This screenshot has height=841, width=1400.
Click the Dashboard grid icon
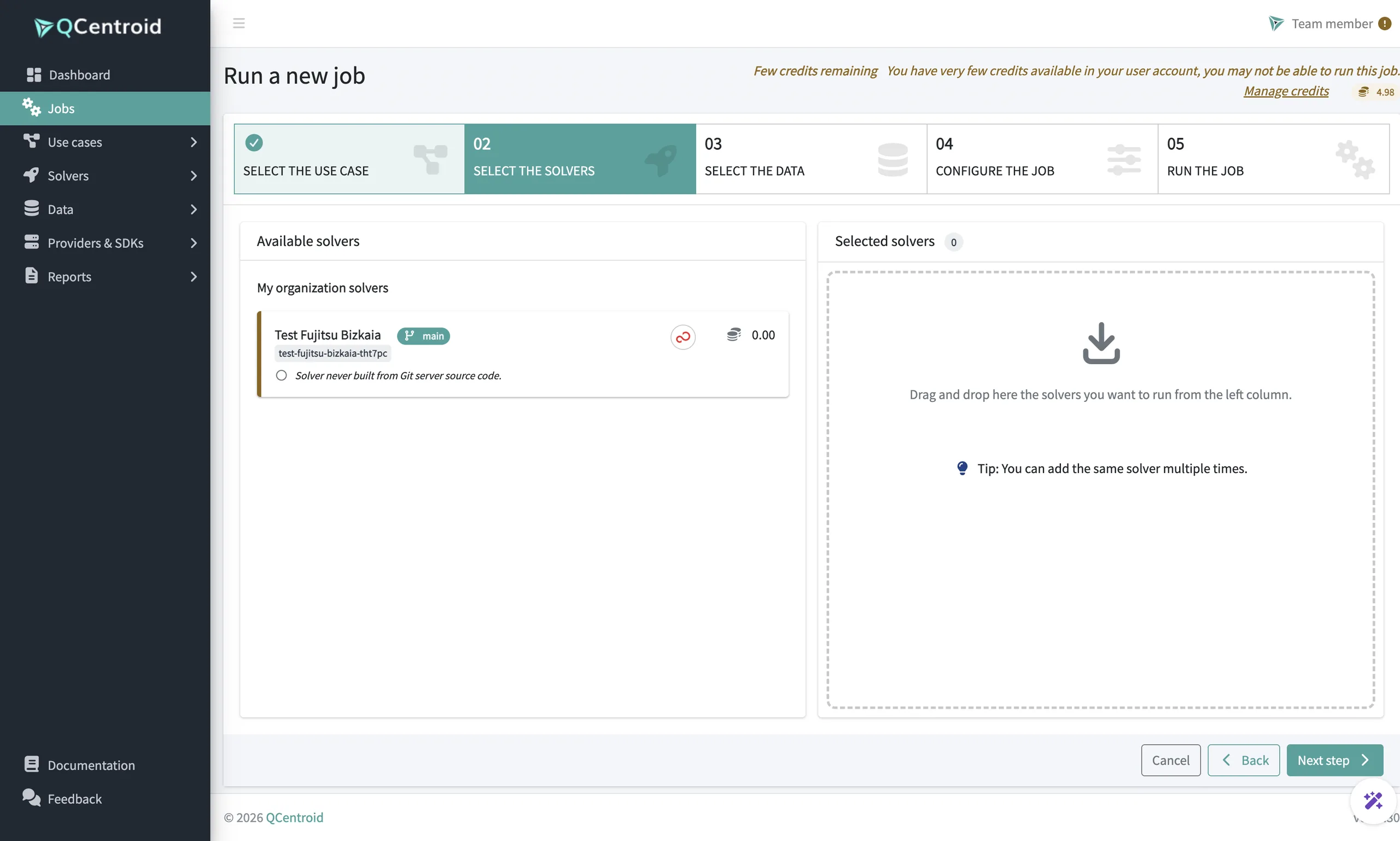click(34, 75)
